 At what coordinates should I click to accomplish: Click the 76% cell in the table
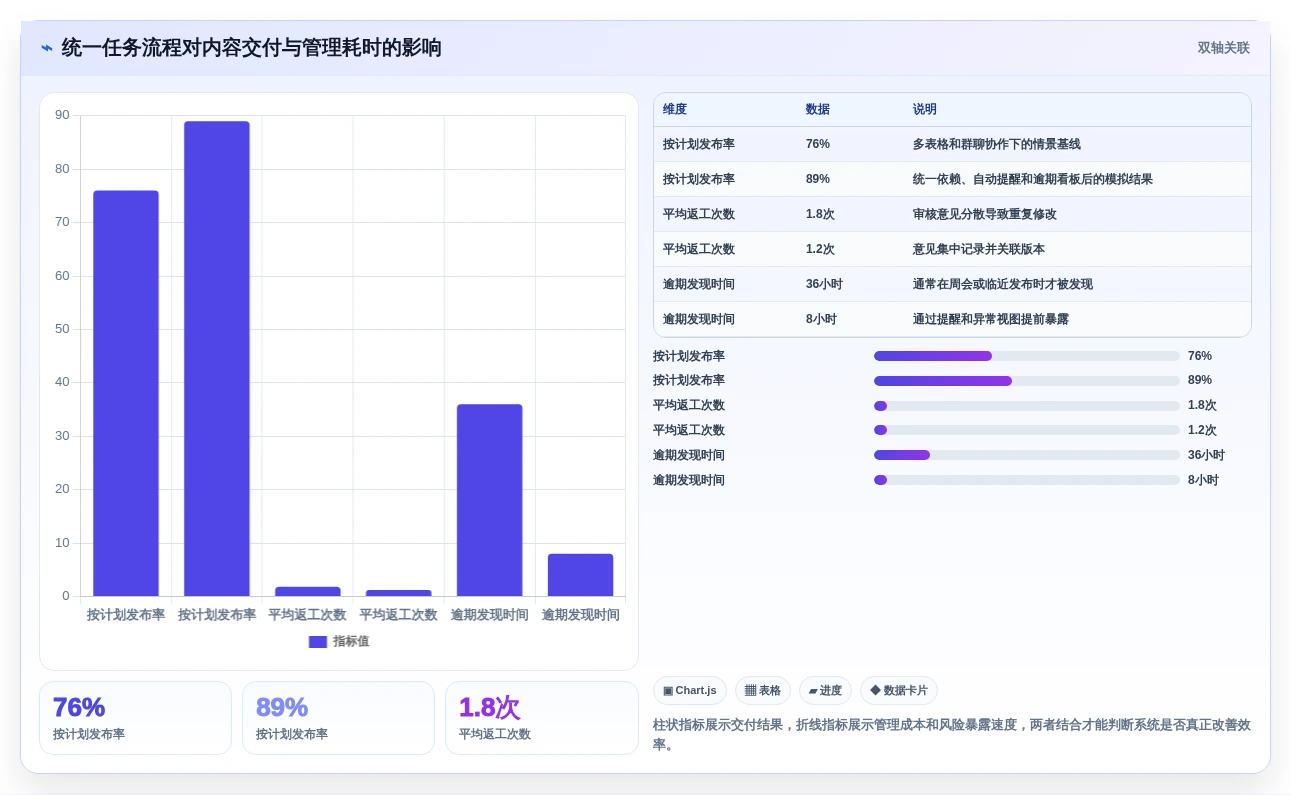click(x=818, y=144)
